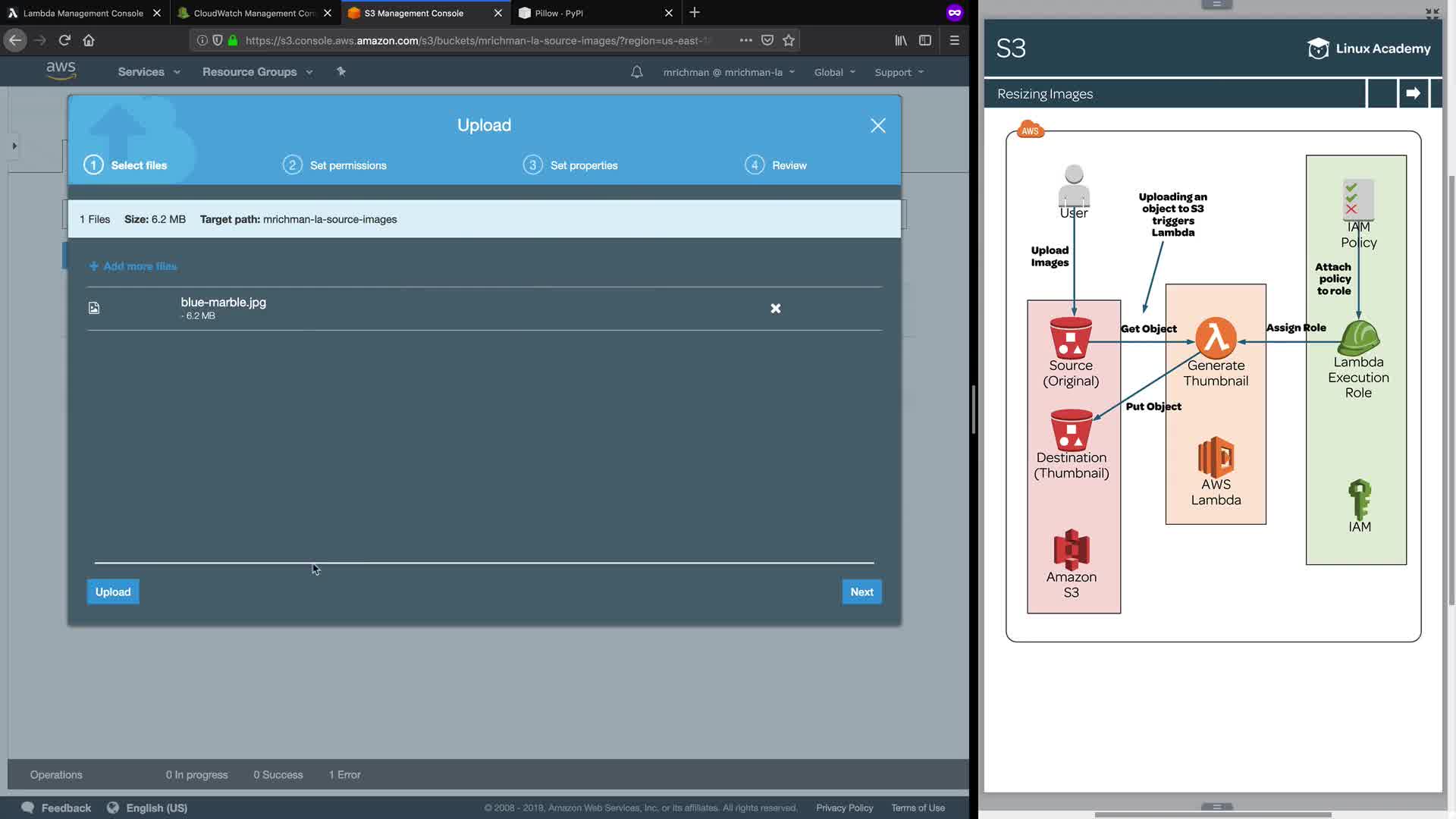Open the browser home page icon
Screen dimensions: 1456x819
pos(89,40)
